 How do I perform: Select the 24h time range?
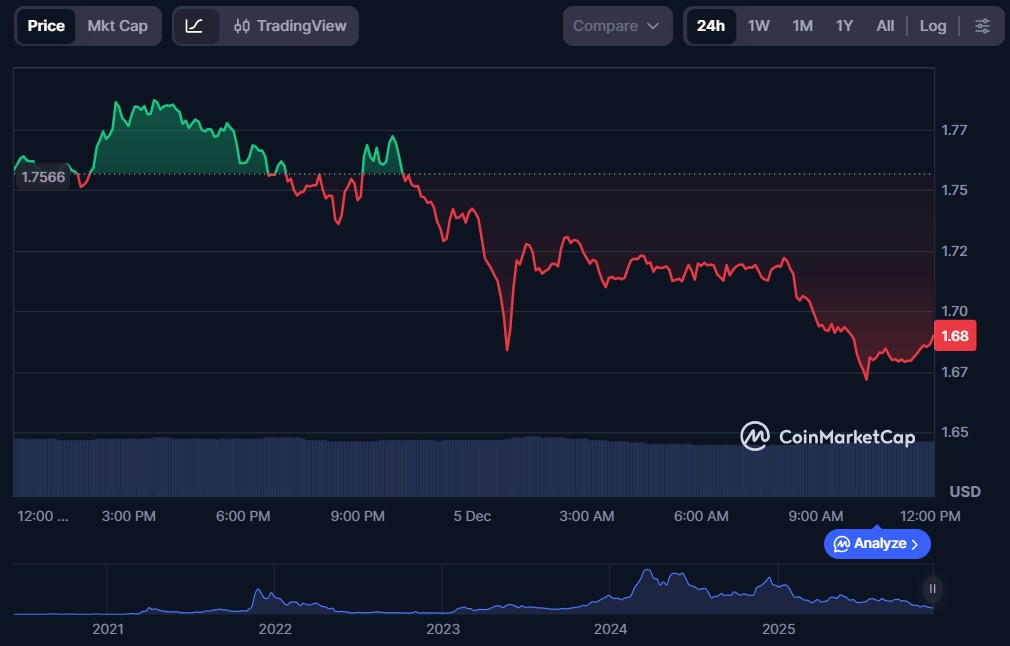(711, 26)
